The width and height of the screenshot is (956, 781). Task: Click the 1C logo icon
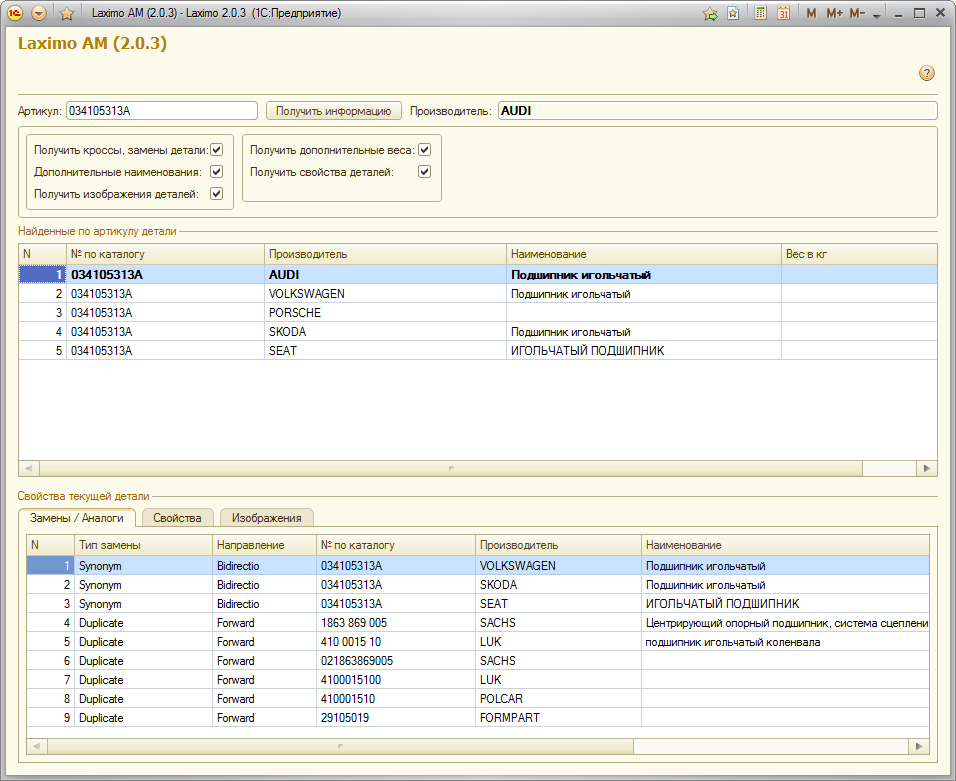coord(15,13)
